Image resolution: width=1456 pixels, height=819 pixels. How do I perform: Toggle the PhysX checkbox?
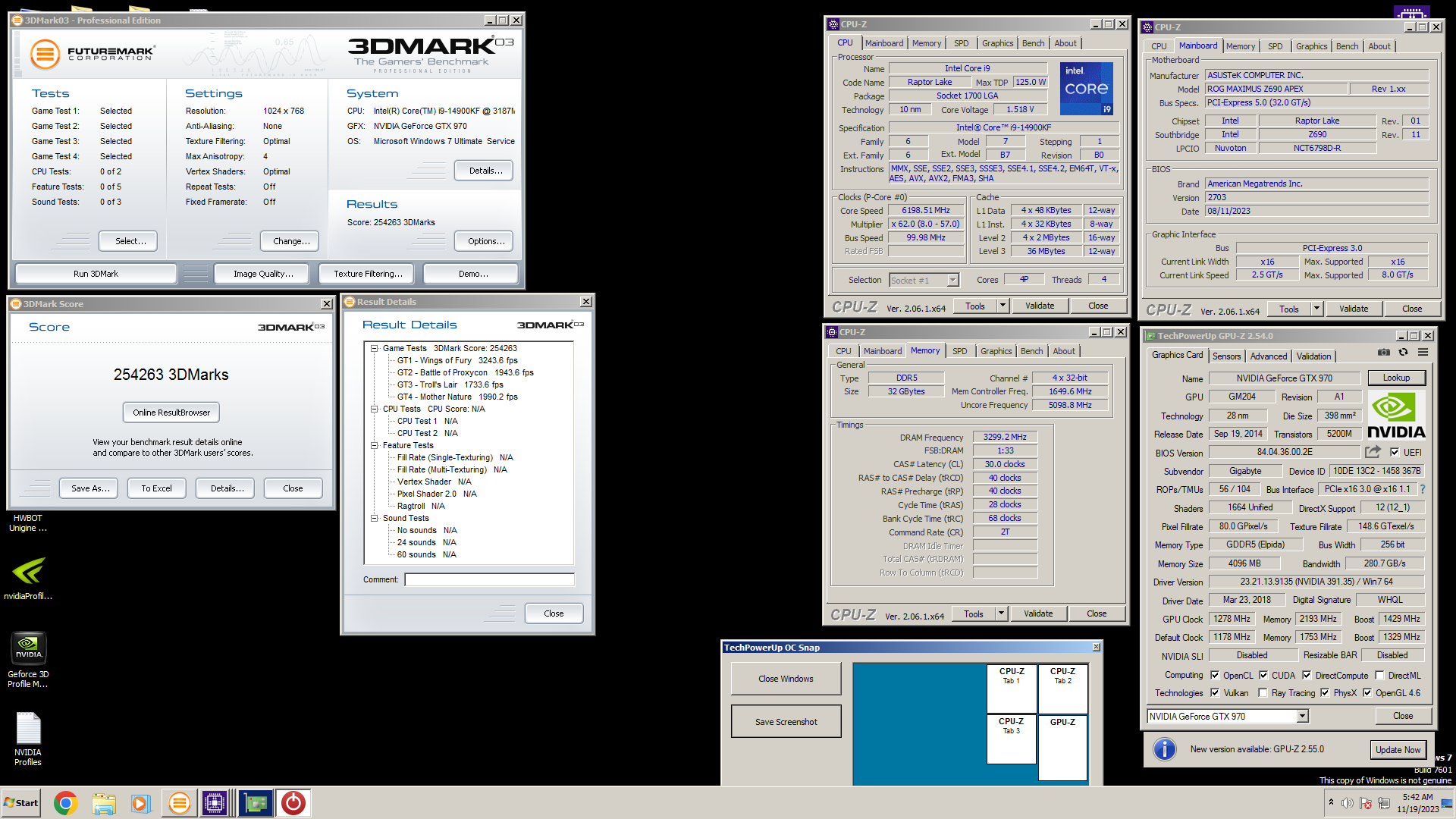coord(1325,692)
